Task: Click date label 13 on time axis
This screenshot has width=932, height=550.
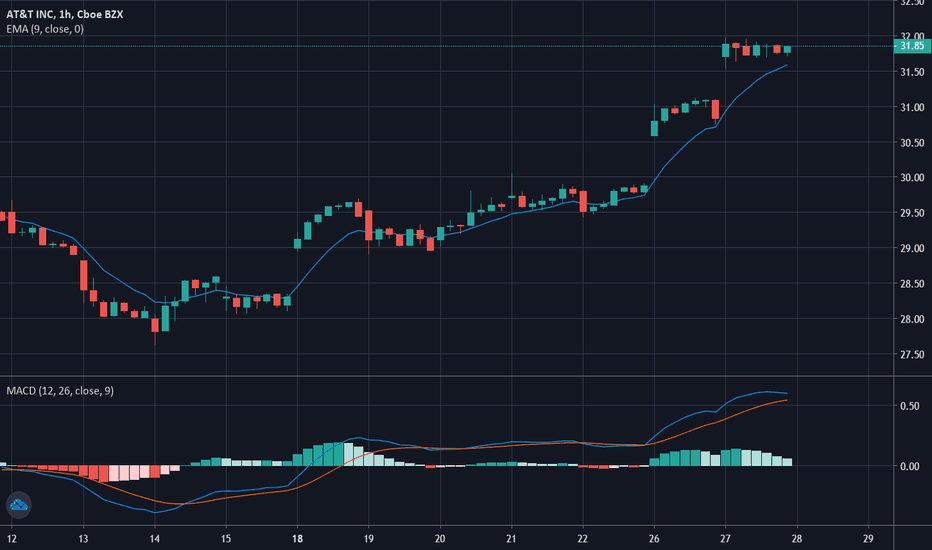Action: coord(83,539)
